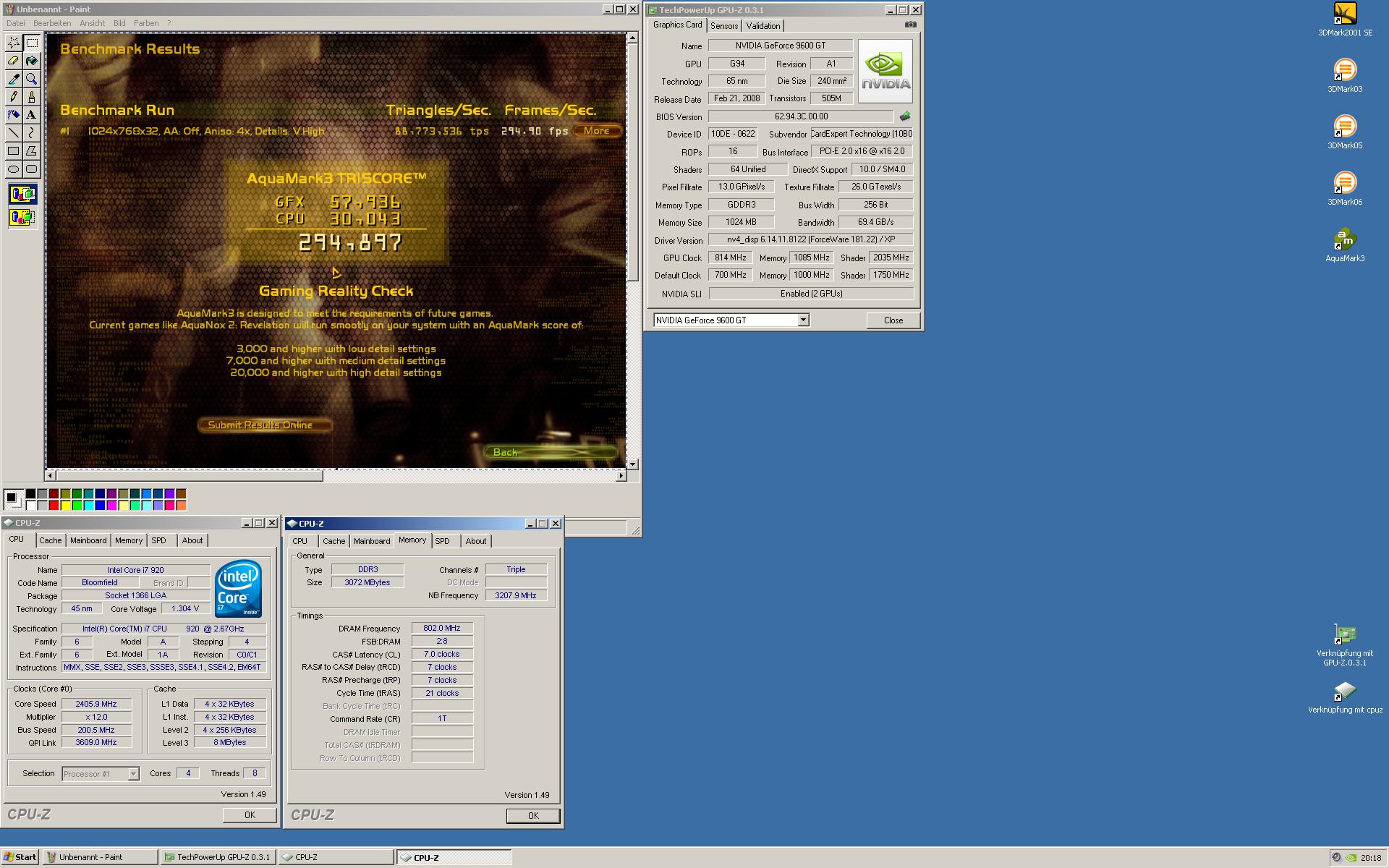Choose the Curve tool in Paint
Image resolution: width=1389 pixels, height=868 pixels.
click(x=31, y=133)
